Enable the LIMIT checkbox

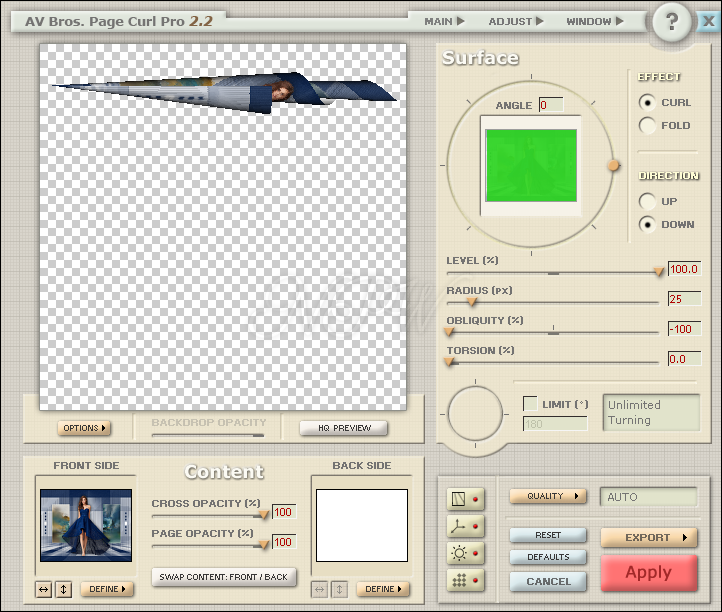pos(530,404)
